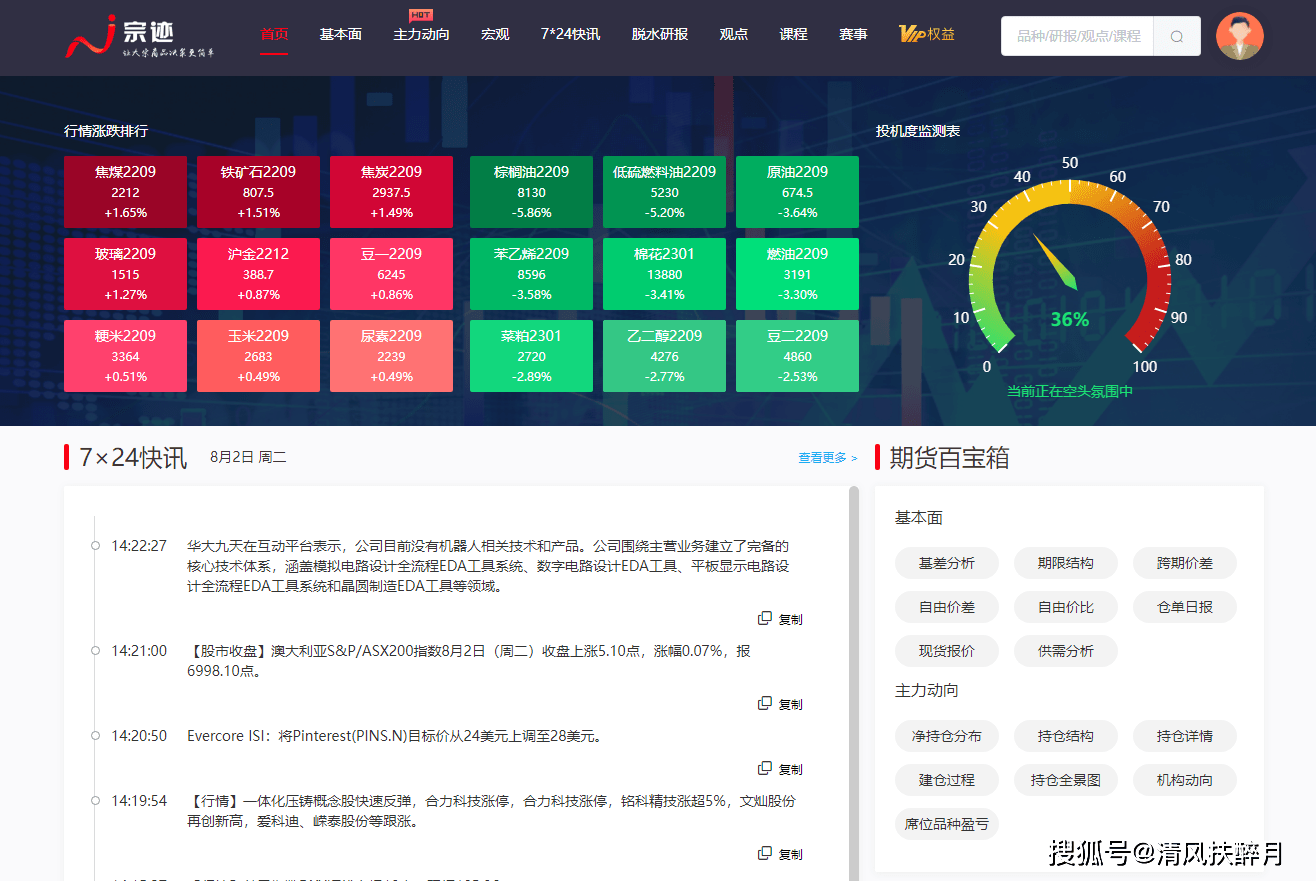Click the search magnifier icon
1316x881 pixels.
coord(1177,36)
